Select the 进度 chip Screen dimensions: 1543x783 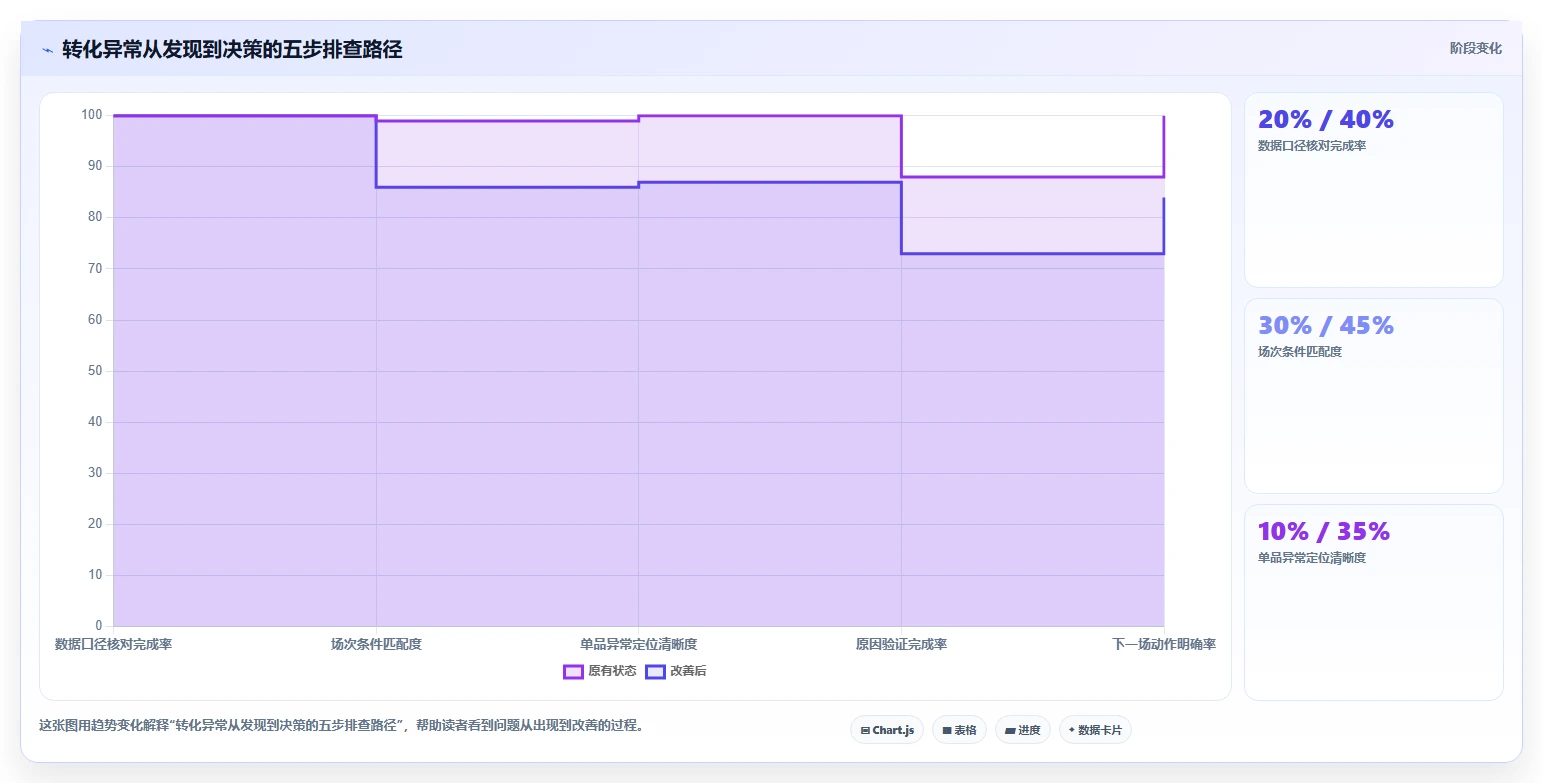1023,730
